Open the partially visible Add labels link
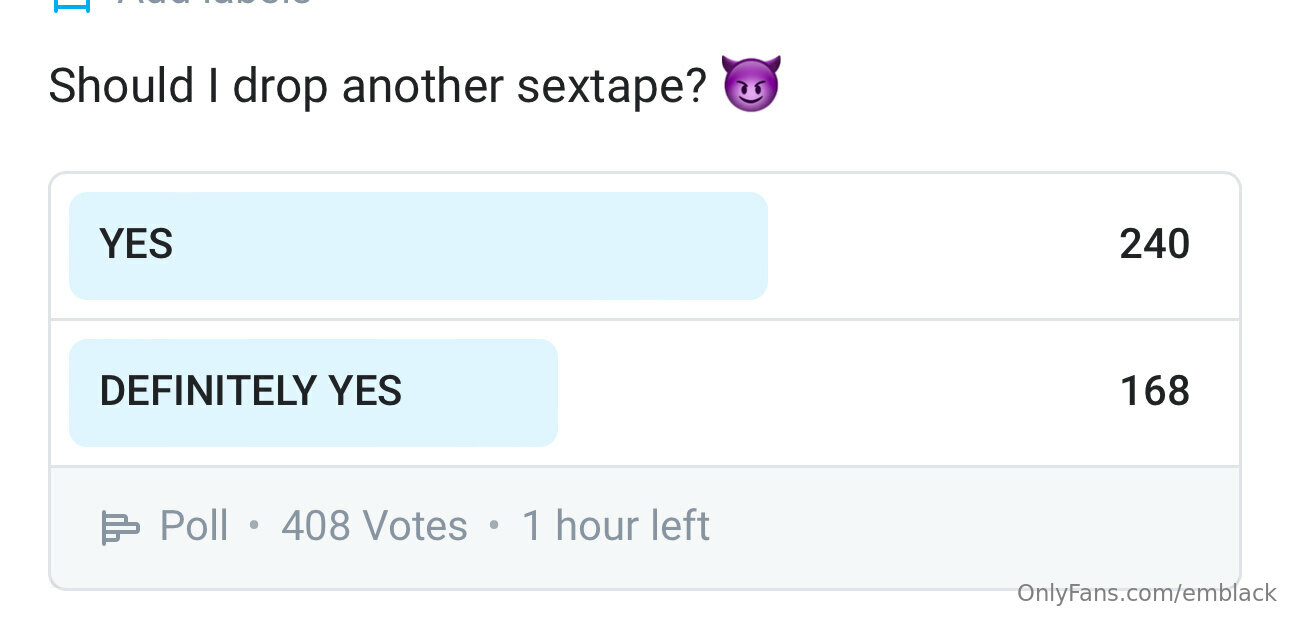 [213, 3]
